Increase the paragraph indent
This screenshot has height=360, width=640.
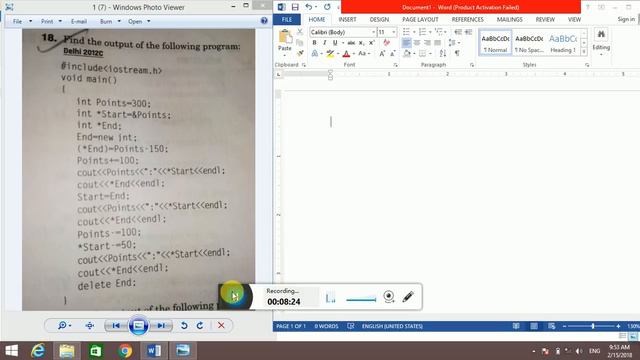(469, 32)
